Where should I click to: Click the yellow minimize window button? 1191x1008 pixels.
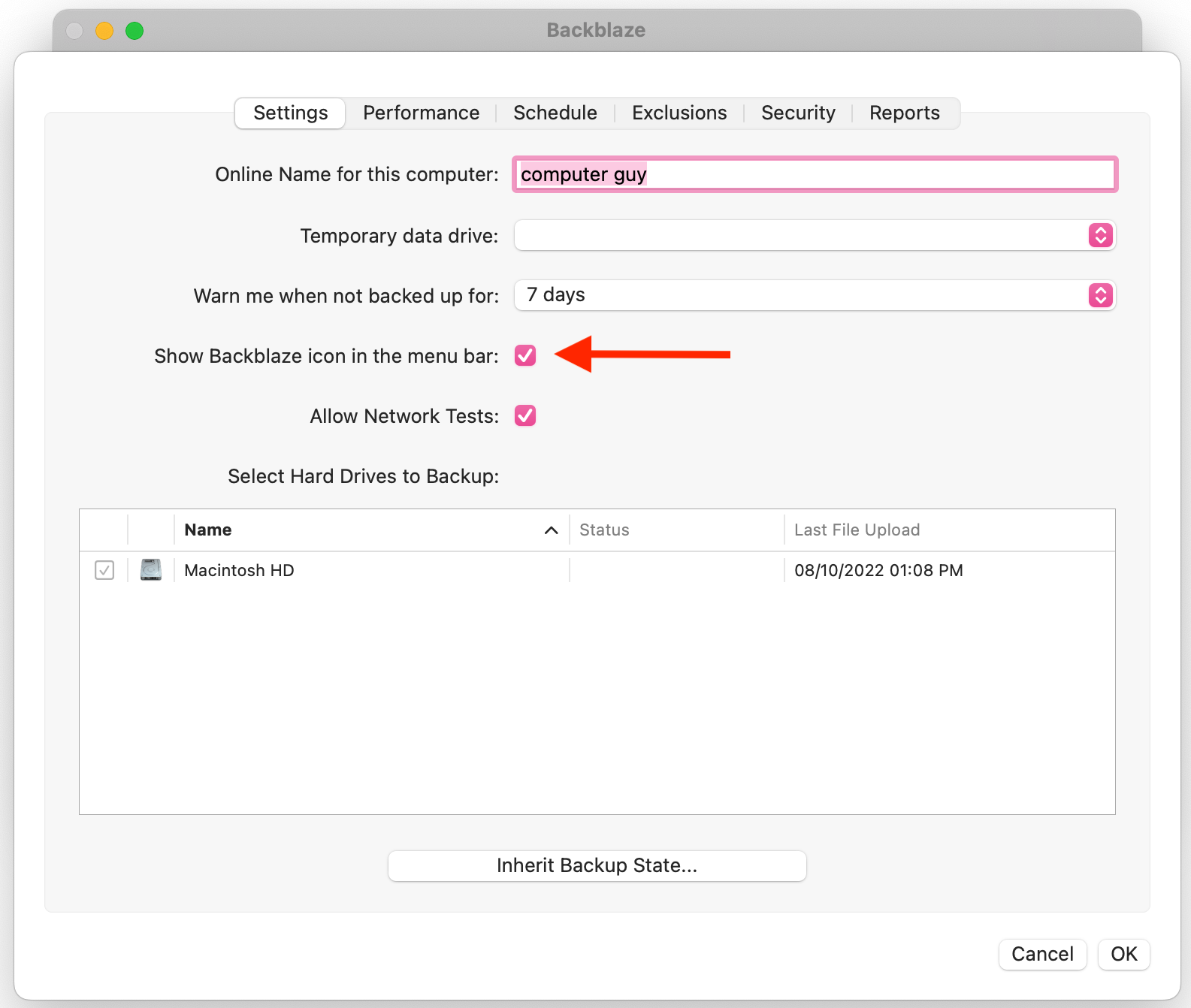104,31
